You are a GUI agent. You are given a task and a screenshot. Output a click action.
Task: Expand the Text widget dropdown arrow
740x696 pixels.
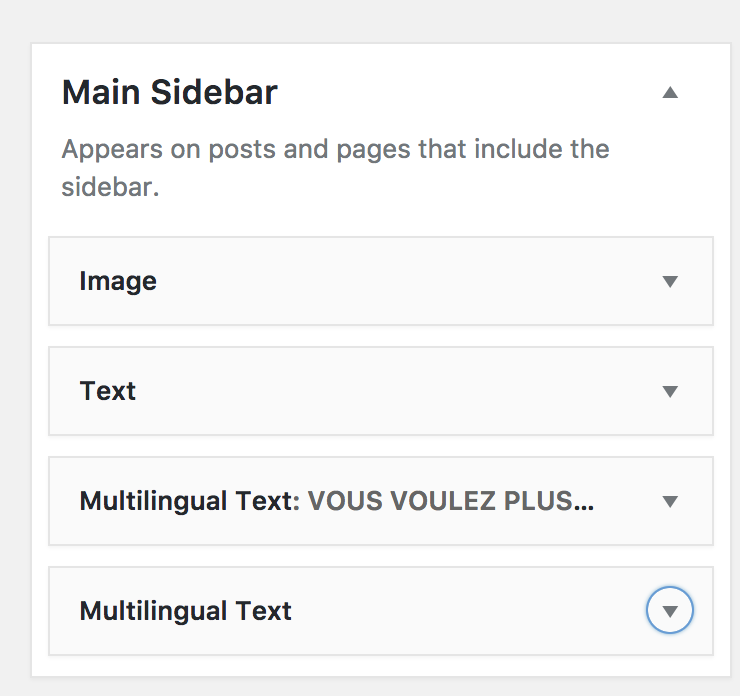tap(670, 392)
